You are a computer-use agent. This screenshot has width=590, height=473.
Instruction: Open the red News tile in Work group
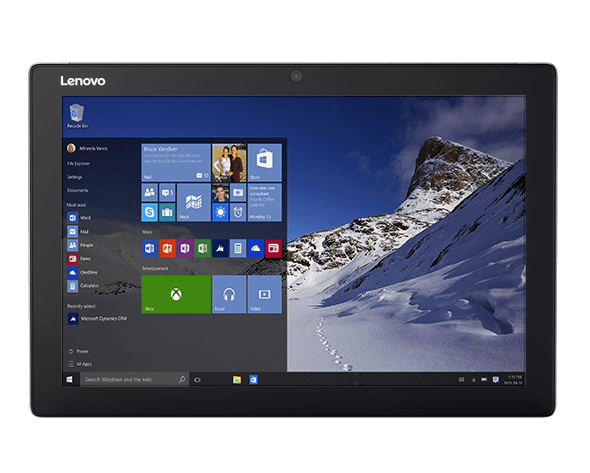point(273,248)
